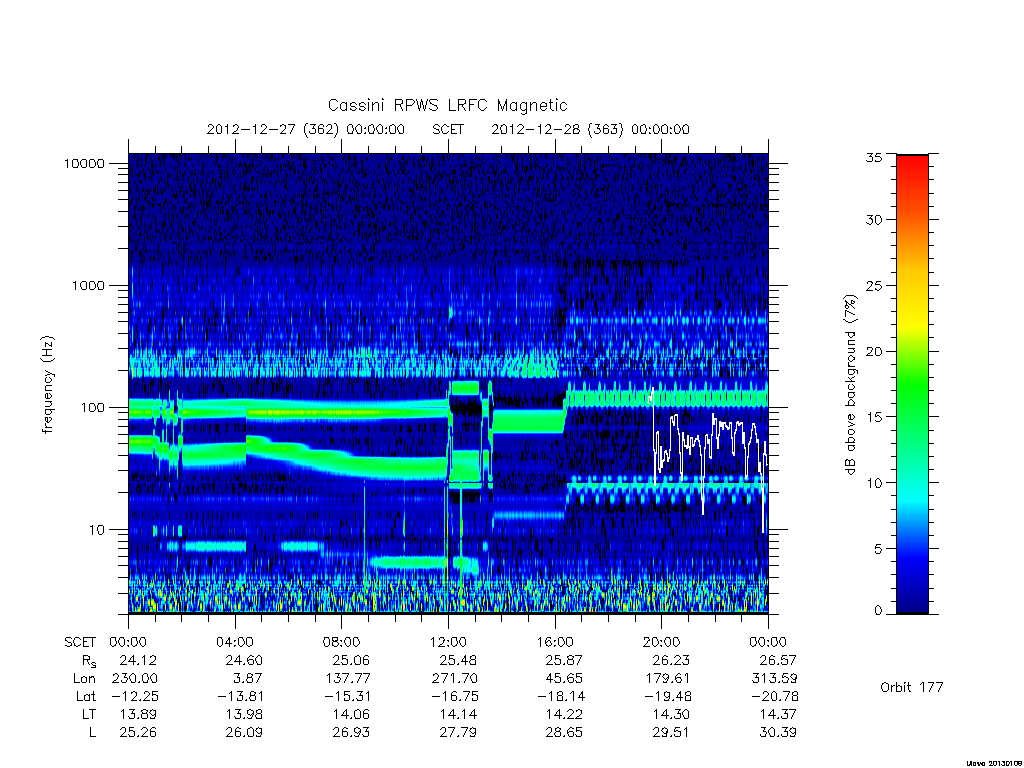Click the '20:00' time axis label
This screenshot has width=1024, height=768.
(662, 642)
